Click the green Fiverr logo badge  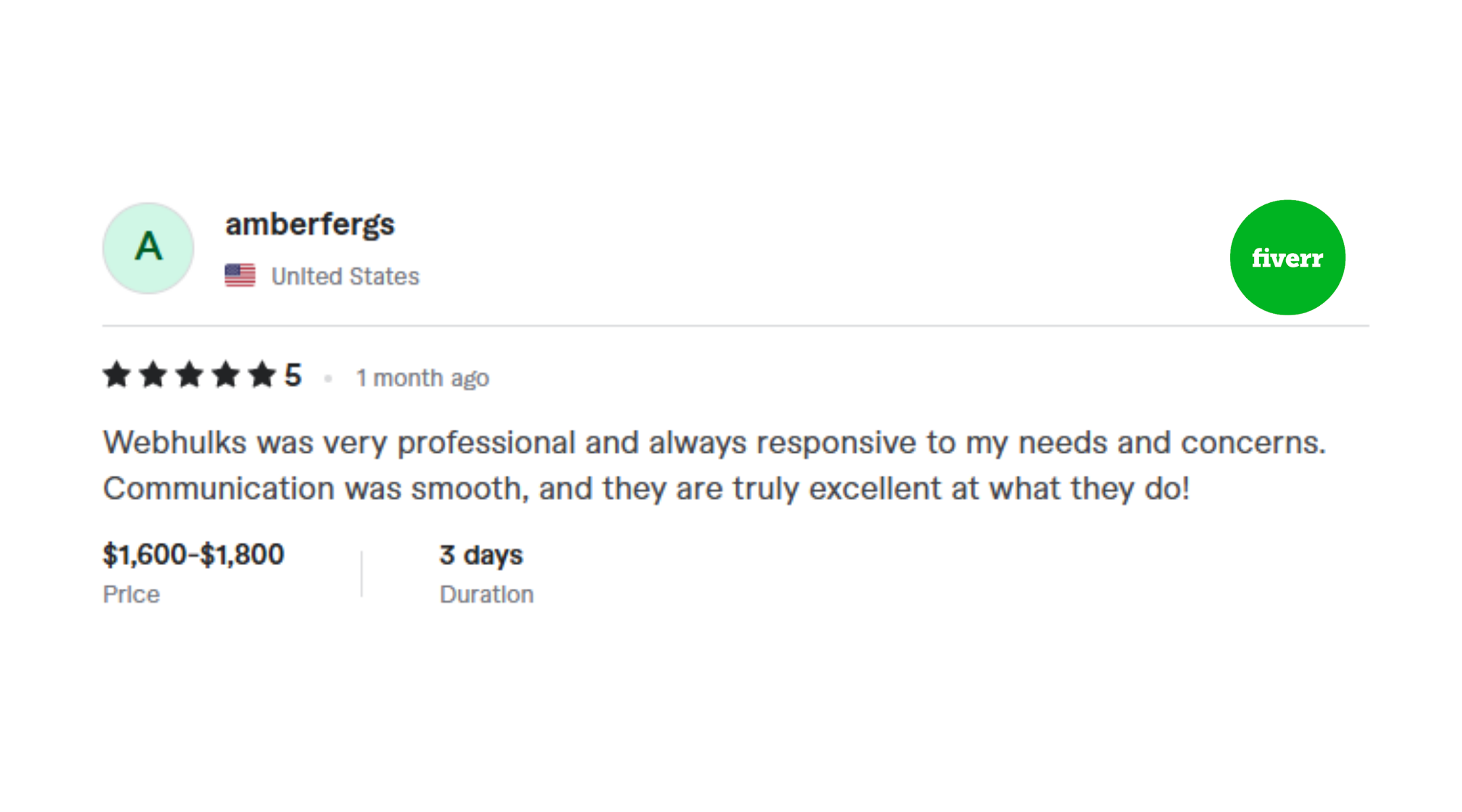[x=1287, y=257]
